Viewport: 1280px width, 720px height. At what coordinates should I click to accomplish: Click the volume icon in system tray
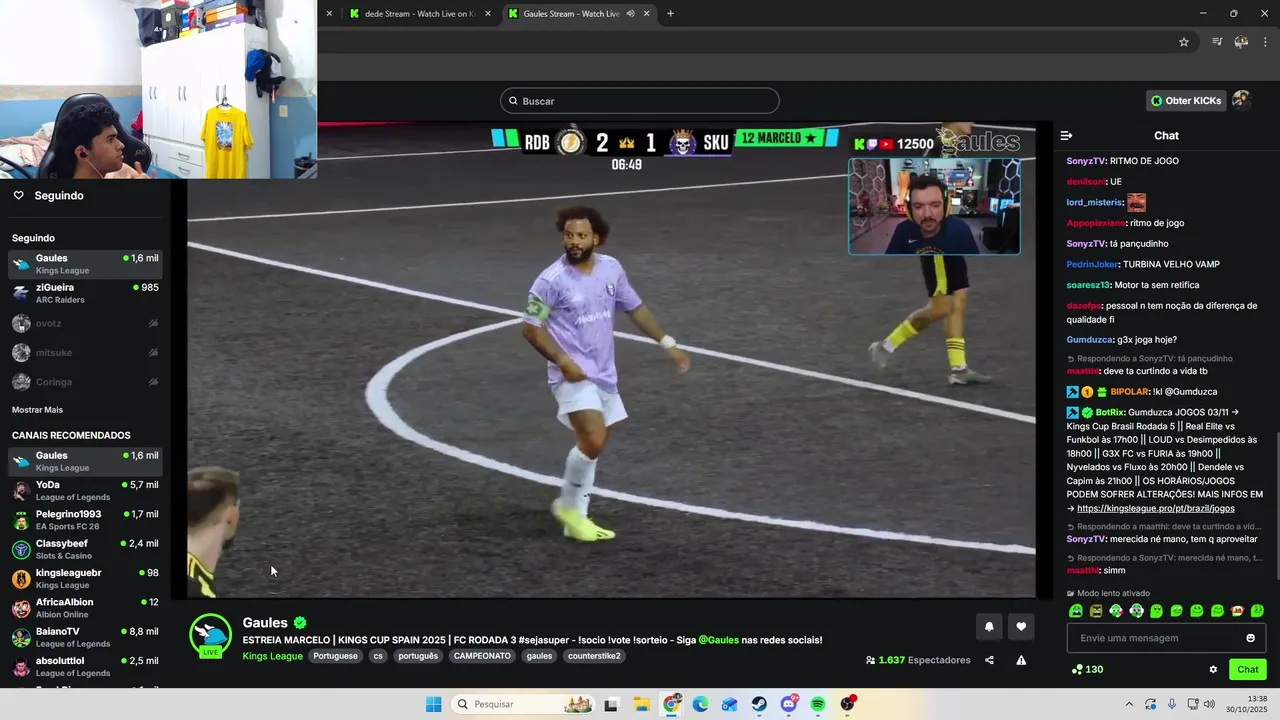(1208, 704)
